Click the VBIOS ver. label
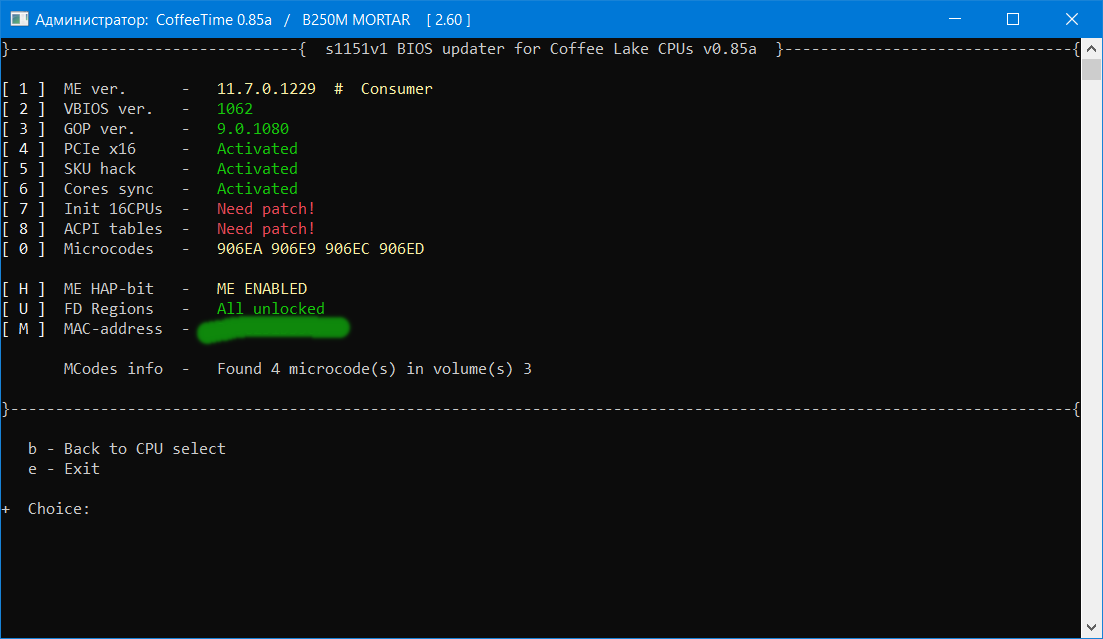This screenshot has width=1103, height=639. pyautogui.click(x=108, y=108)
